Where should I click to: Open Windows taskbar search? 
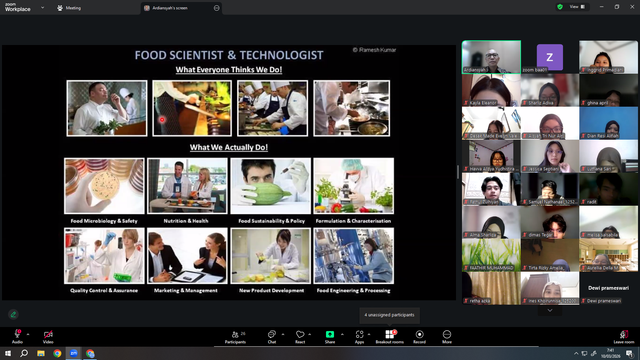click(24, 353)
